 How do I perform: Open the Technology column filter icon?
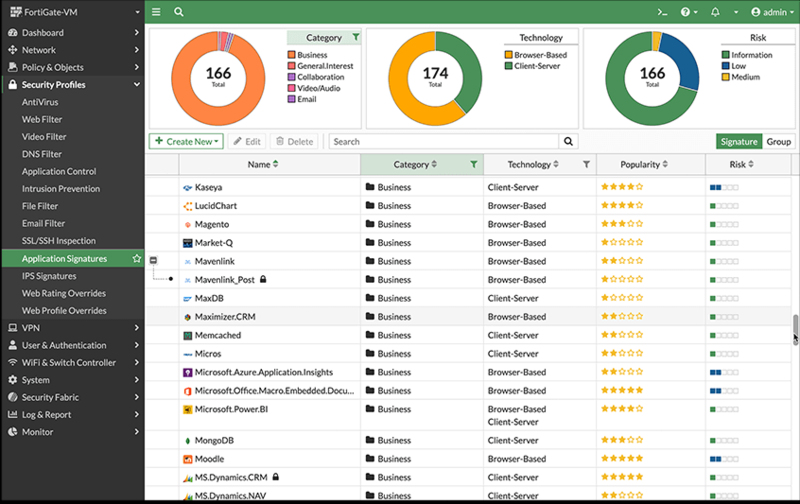(x=586, y=164)
